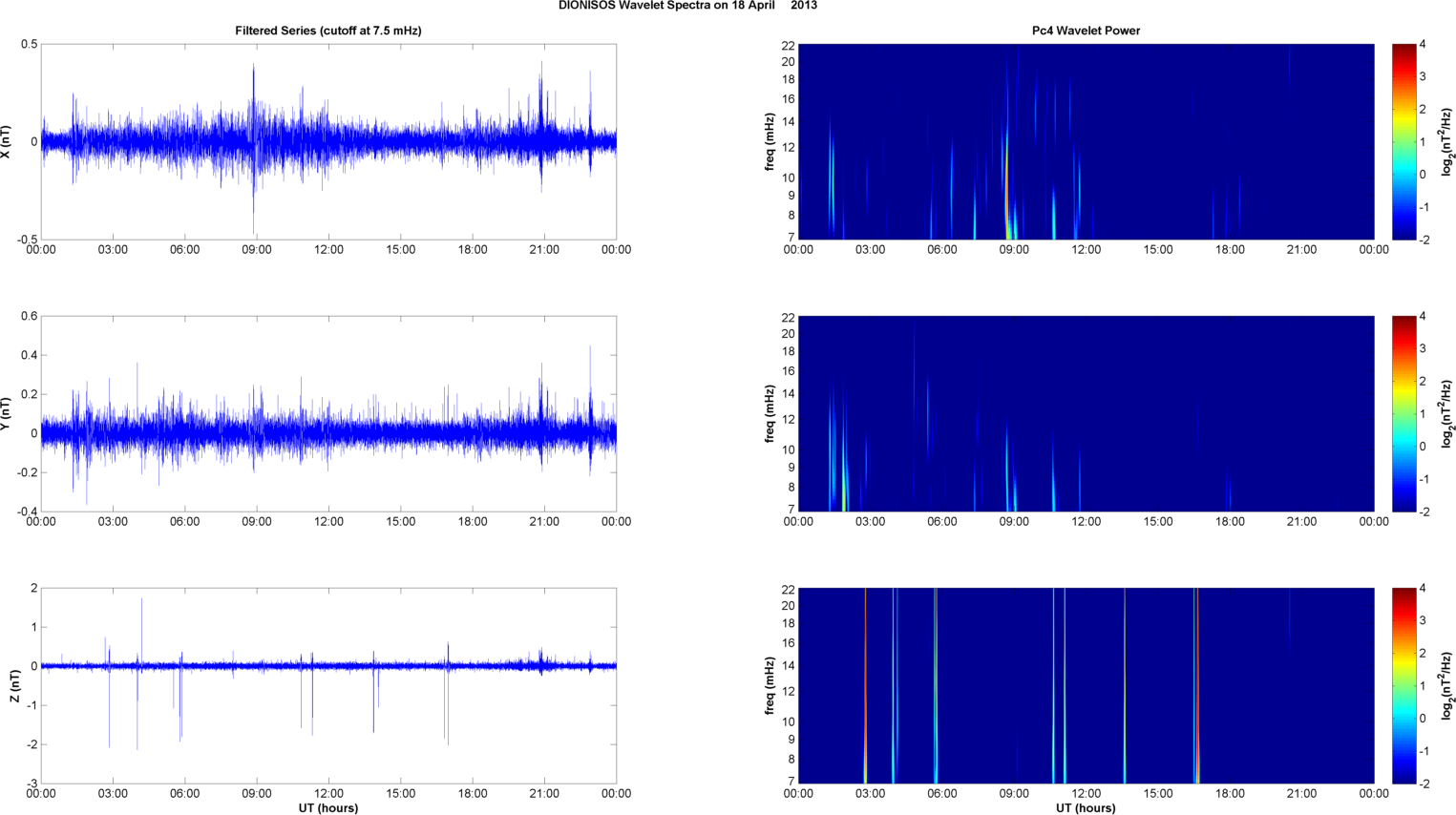The image size is (1456, 815).
Task: Click the Y component wavelet power spectrogram
Action: point(1086,413)
